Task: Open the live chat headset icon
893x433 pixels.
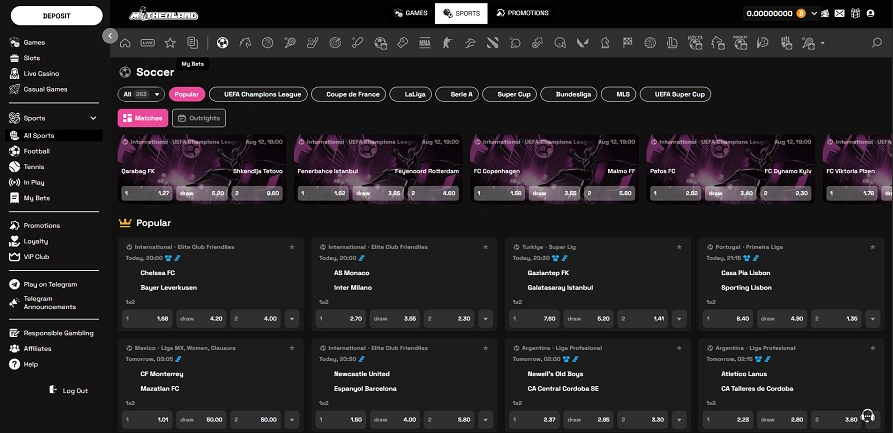Action: coord(868,415)
